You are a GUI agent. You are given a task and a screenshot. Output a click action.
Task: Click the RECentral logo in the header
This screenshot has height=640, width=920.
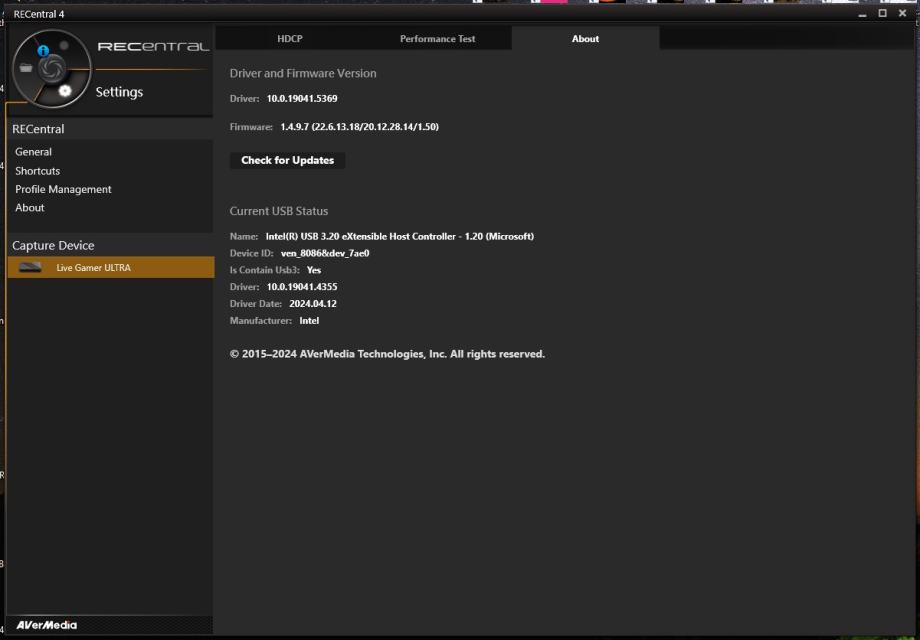[153, 46]
